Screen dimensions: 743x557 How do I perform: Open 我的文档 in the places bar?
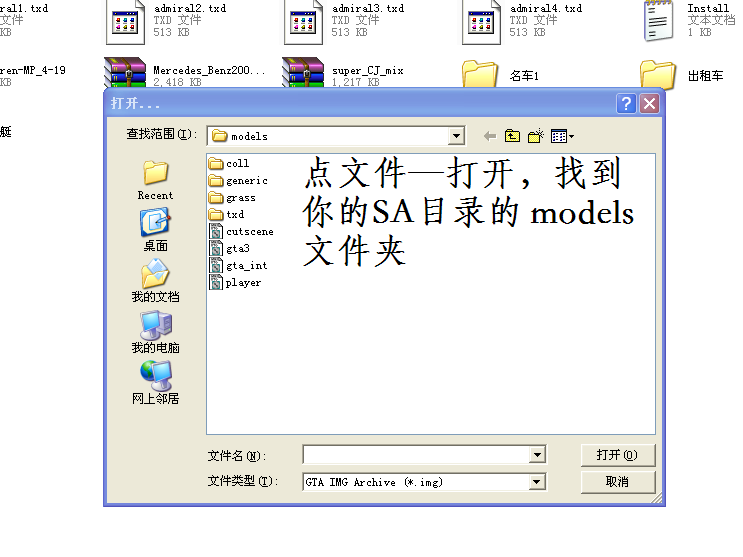pos(155,281)
